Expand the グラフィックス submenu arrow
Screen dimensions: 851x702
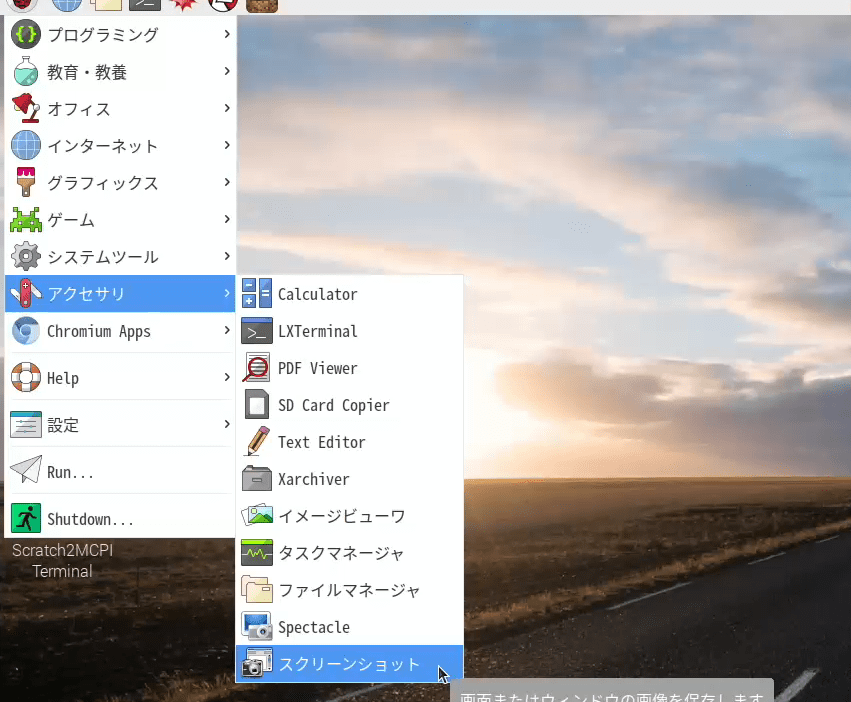pyautogui.click(x=227, y=182)
